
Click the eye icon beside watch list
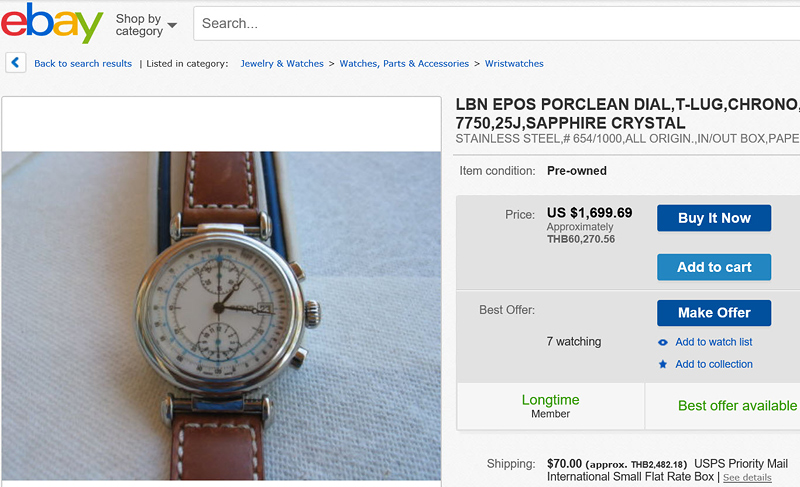(x=663, y=342)
